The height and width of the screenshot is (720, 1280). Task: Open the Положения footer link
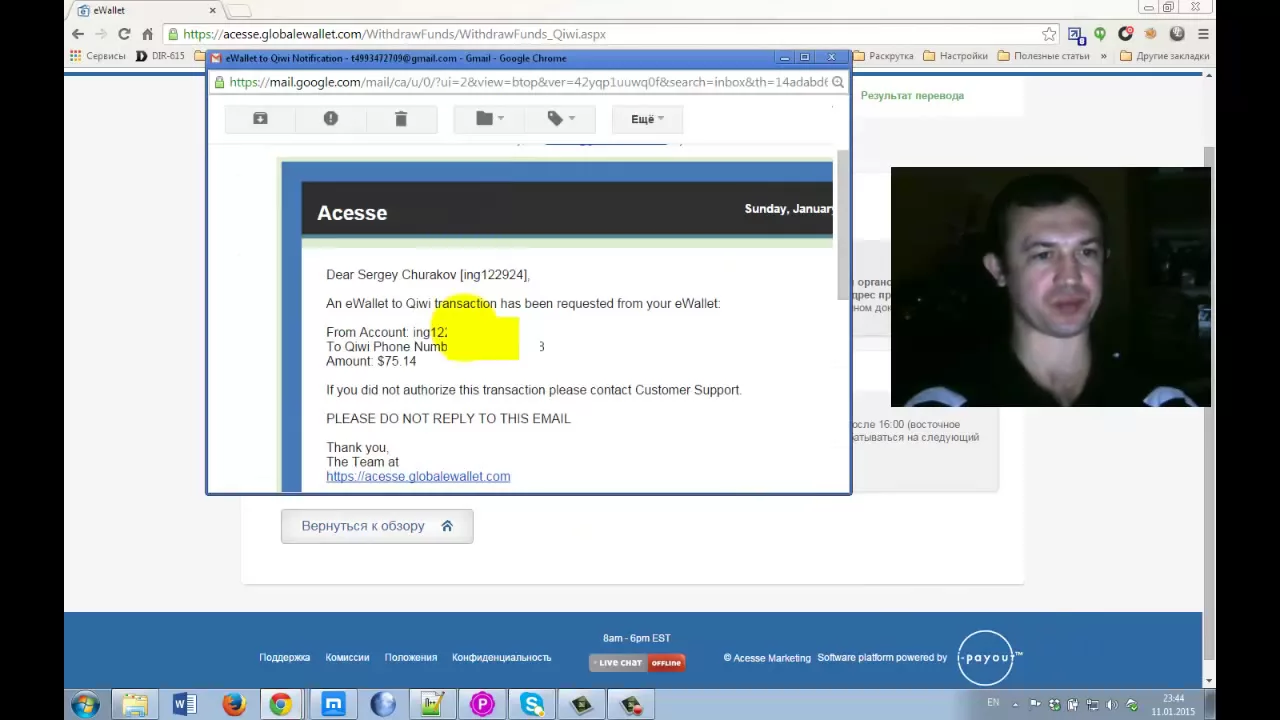pyautogui.click(x=411, y=658)
